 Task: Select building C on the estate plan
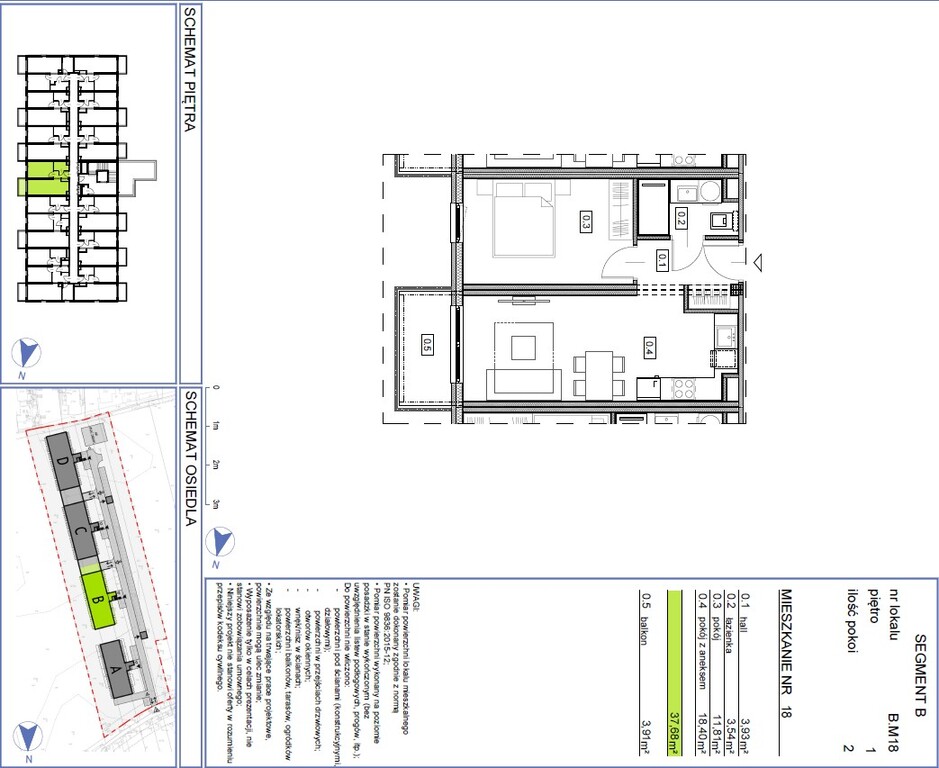pos(81,531)
